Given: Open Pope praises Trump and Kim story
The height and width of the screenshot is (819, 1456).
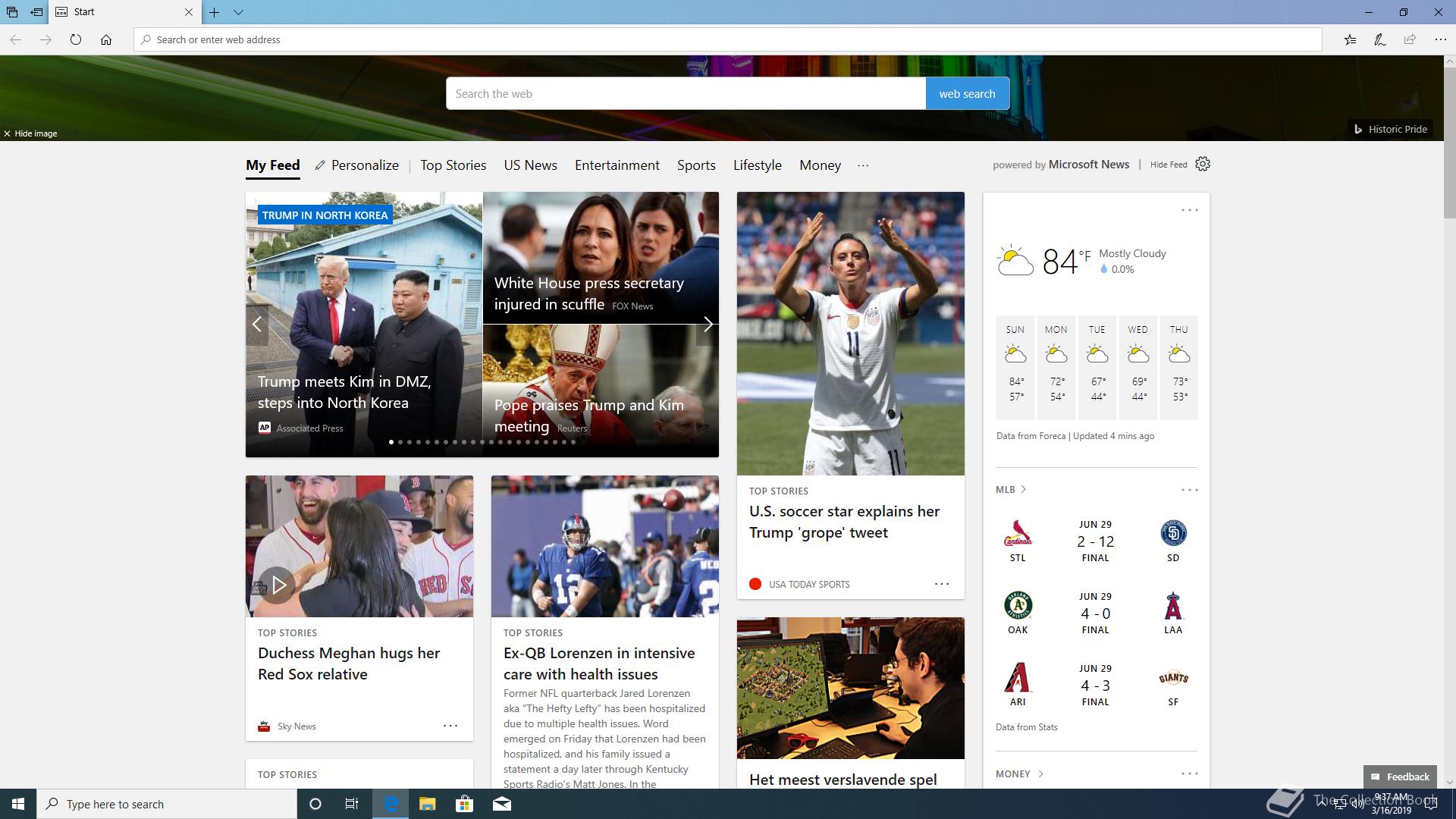Looking at the screenshot, I should pyautogui.click(x=589, y=416).
